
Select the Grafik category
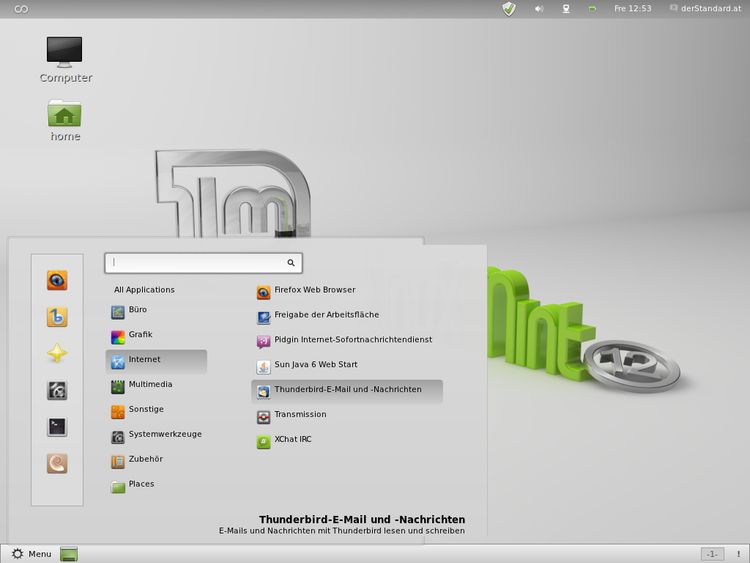[140, 335]
